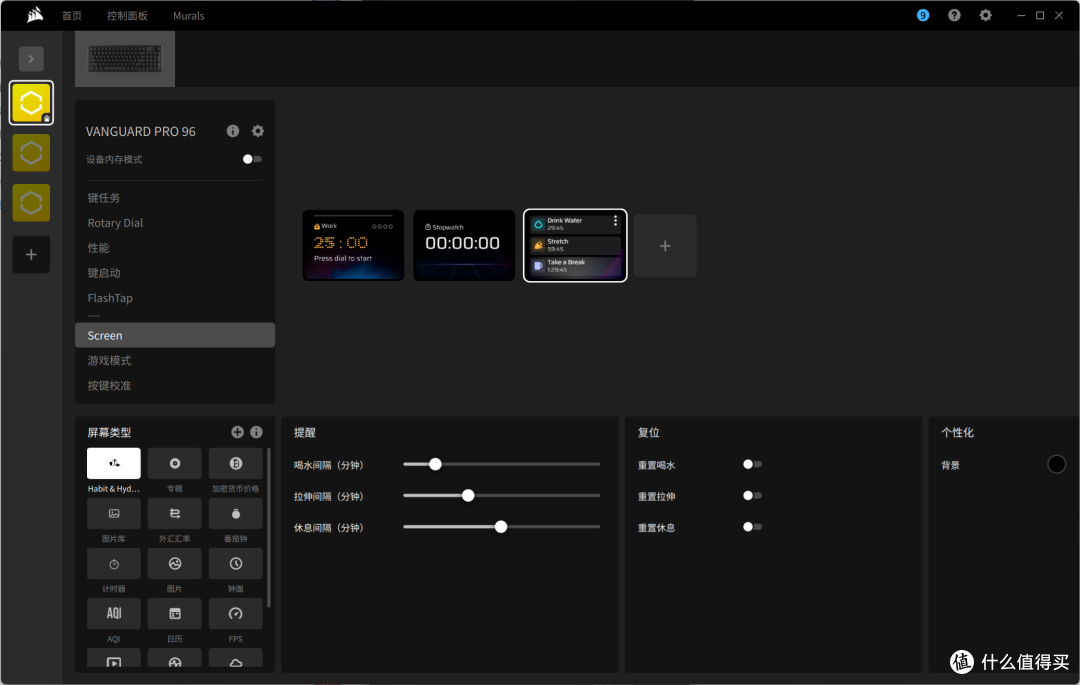Select the FPS gauge screen type
Screen dimensions: 1080x685
(x=236, y=613)
